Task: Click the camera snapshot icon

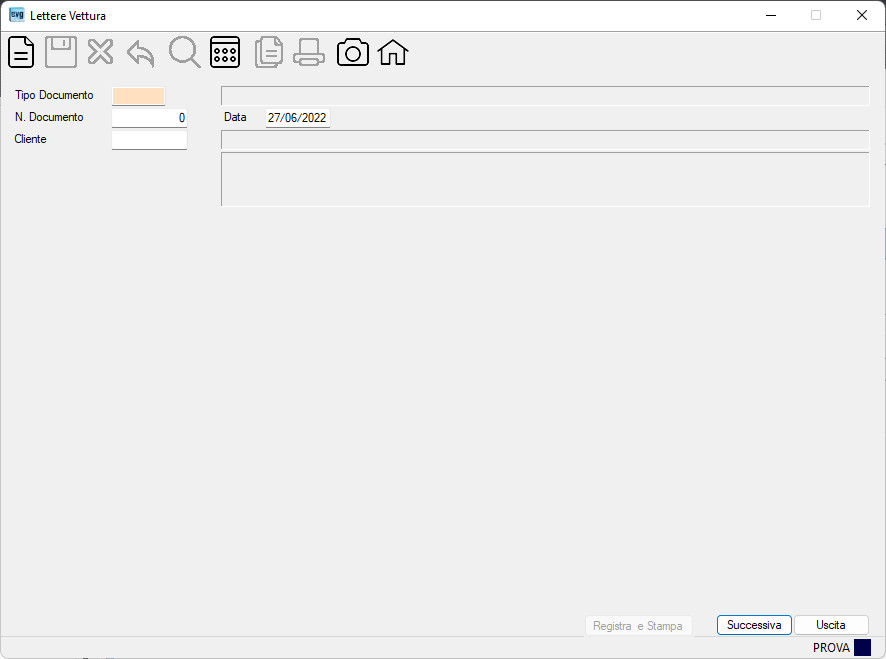Action: coord(353,52)
